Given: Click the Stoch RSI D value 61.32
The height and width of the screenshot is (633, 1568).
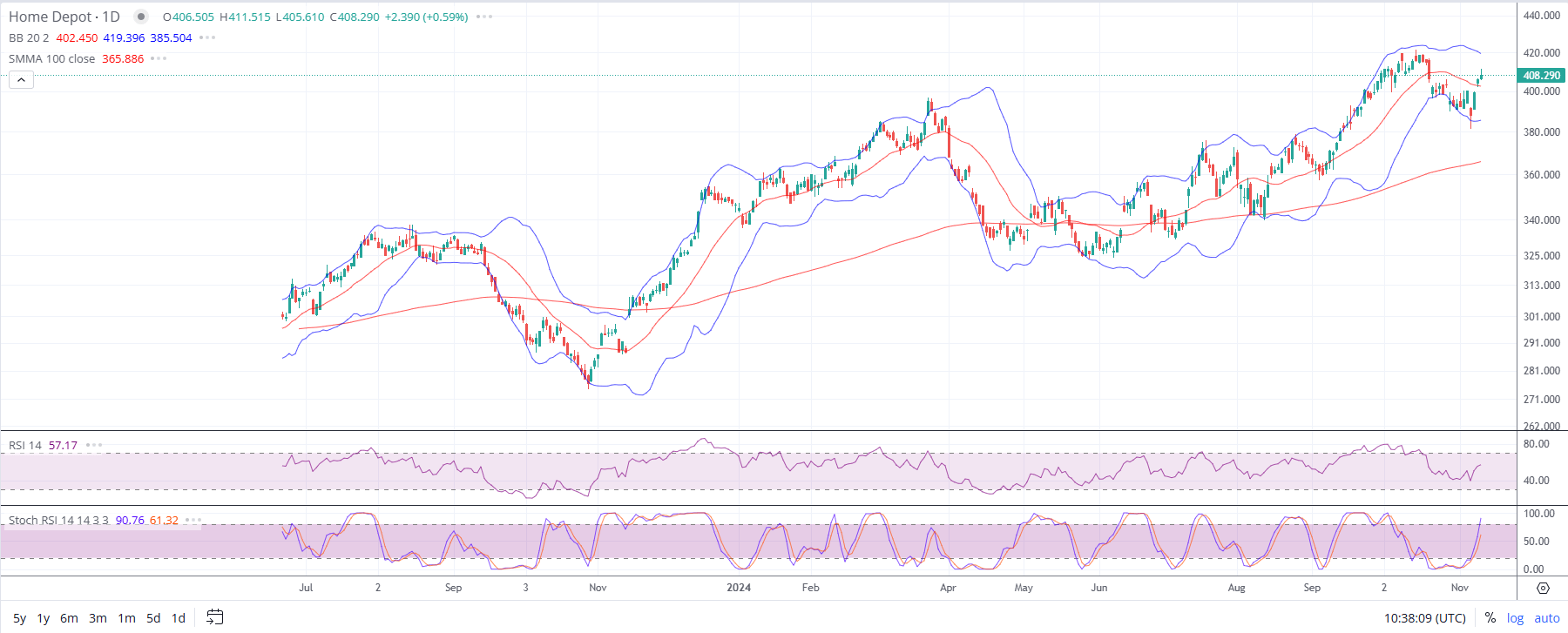Looking at the screenshot, I should [x=164, y=520].
